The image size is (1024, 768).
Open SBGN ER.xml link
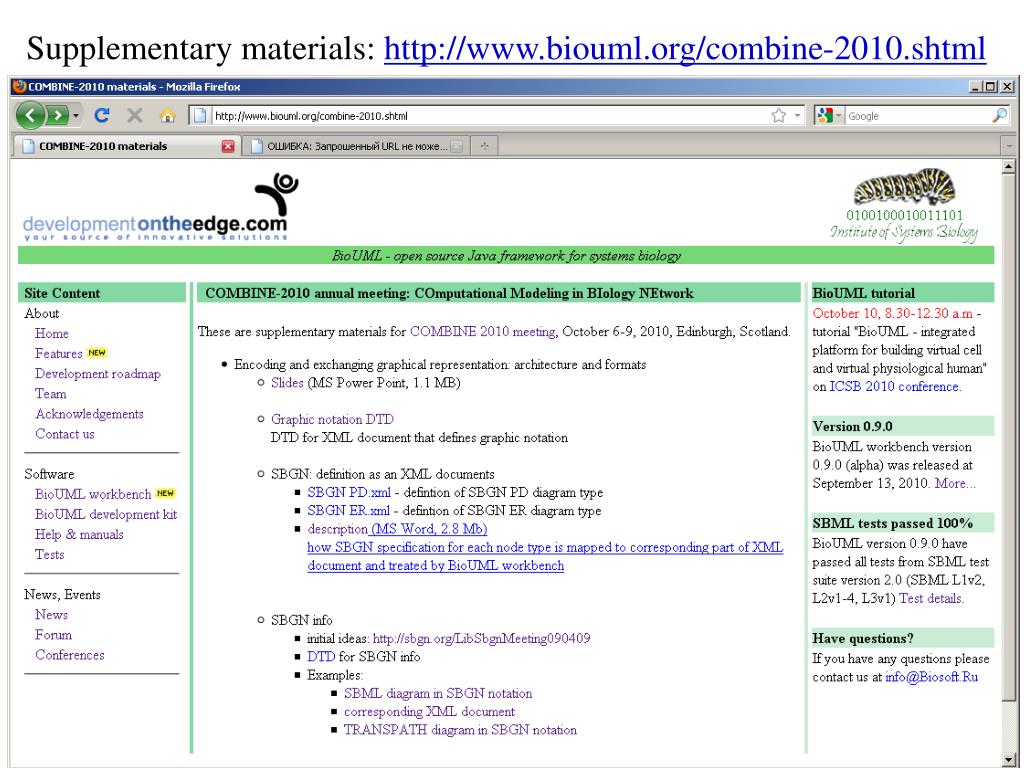[x=349, y=511]
